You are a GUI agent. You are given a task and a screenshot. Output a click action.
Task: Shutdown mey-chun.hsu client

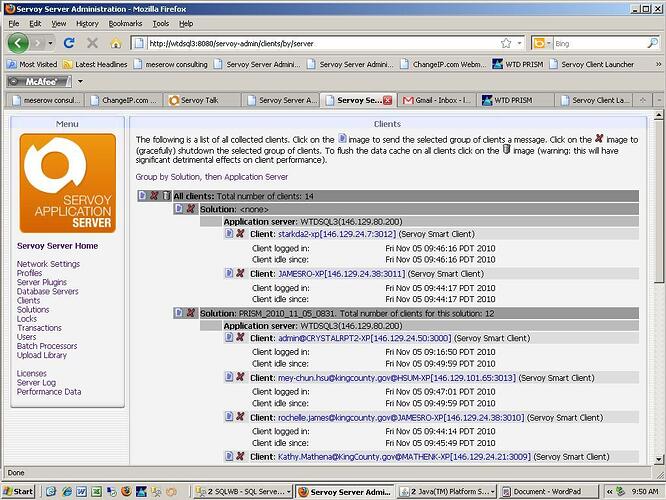[x=240, y=377]
